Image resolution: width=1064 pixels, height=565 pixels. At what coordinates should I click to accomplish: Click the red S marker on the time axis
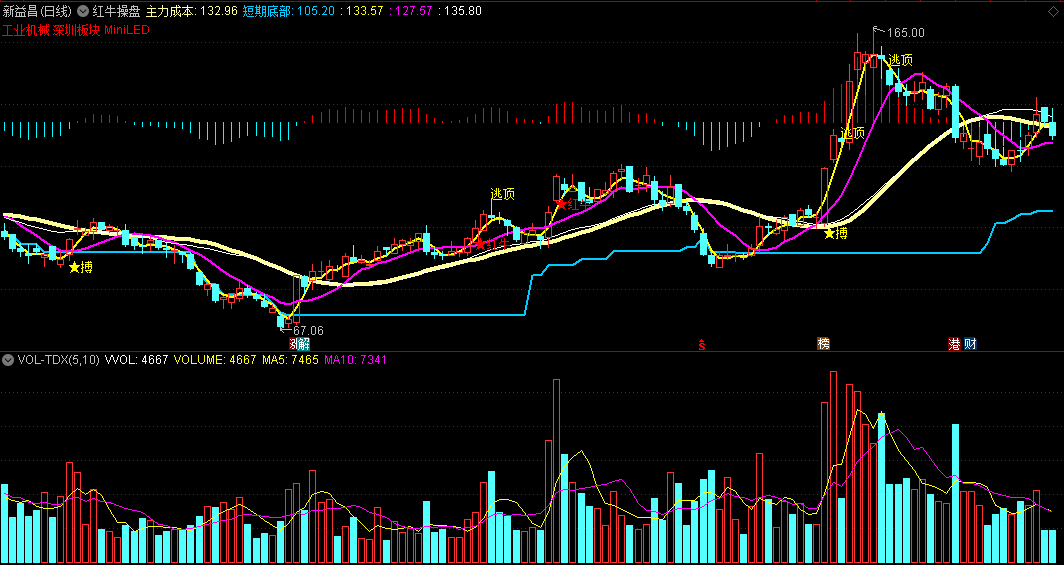[702, 344]
